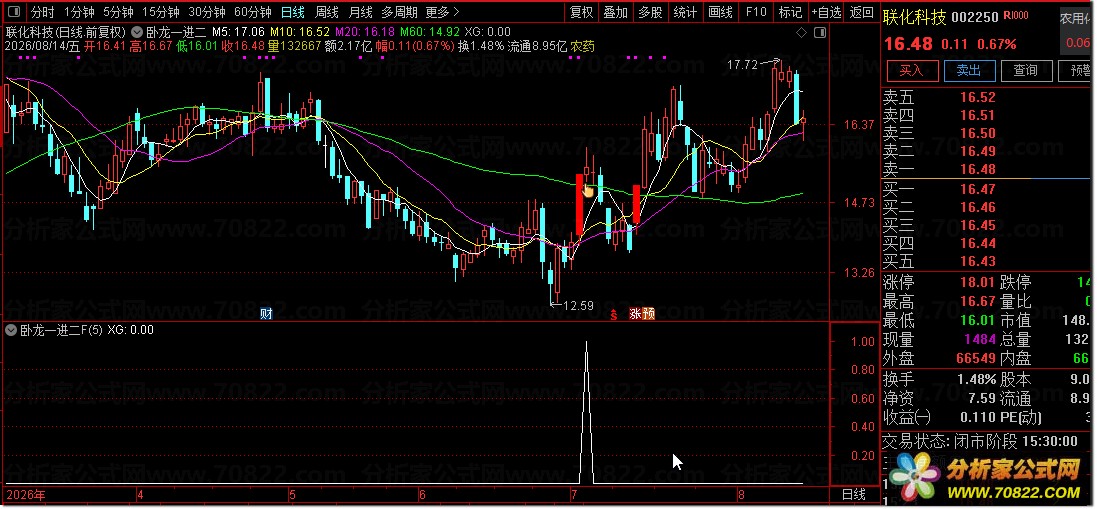1097x509 pixels.
Task: Click the 日线 label at axis corner
Action: pos(854,496)
